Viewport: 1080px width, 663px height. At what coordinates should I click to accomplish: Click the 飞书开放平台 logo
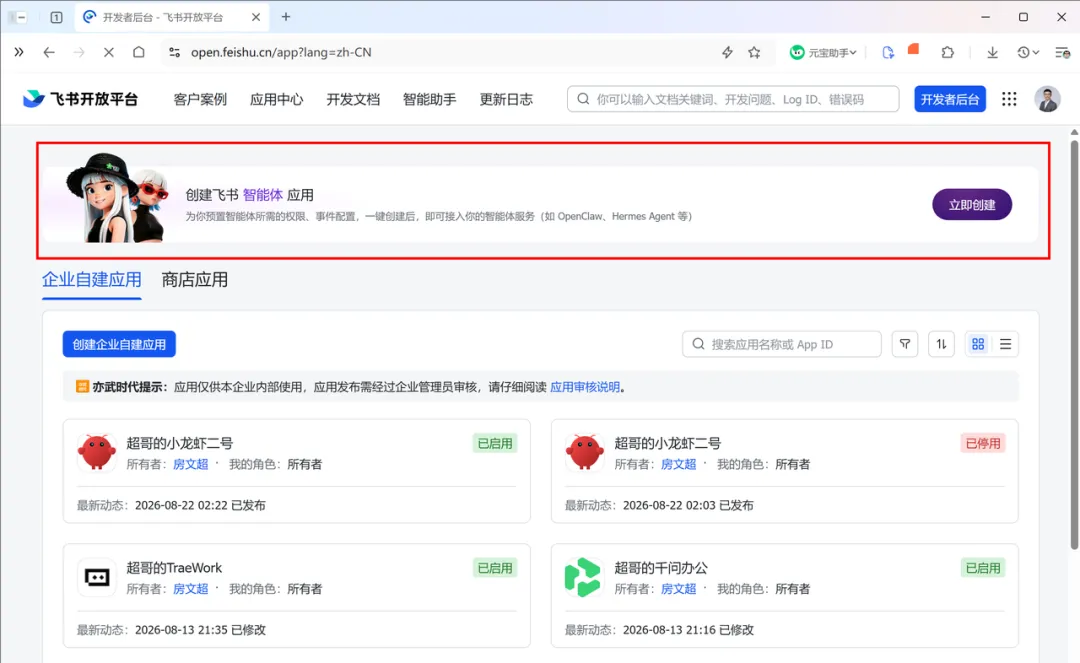(x=80, y=99)
